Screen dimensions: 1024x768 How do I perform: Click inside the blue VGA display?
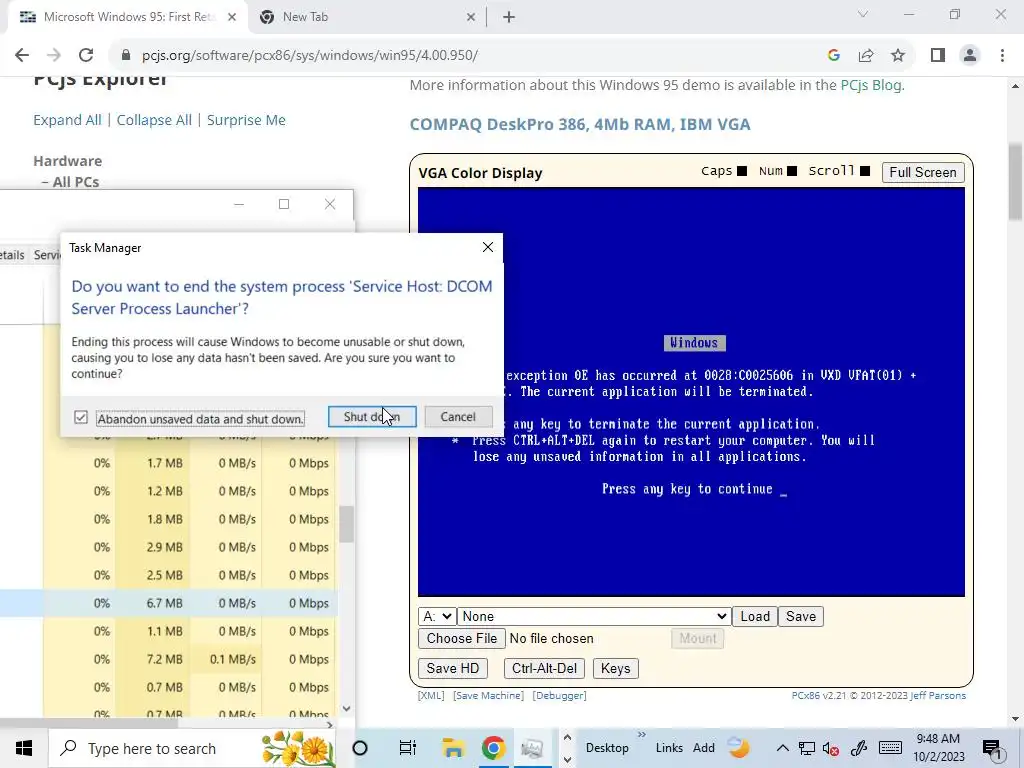point(691,392)
